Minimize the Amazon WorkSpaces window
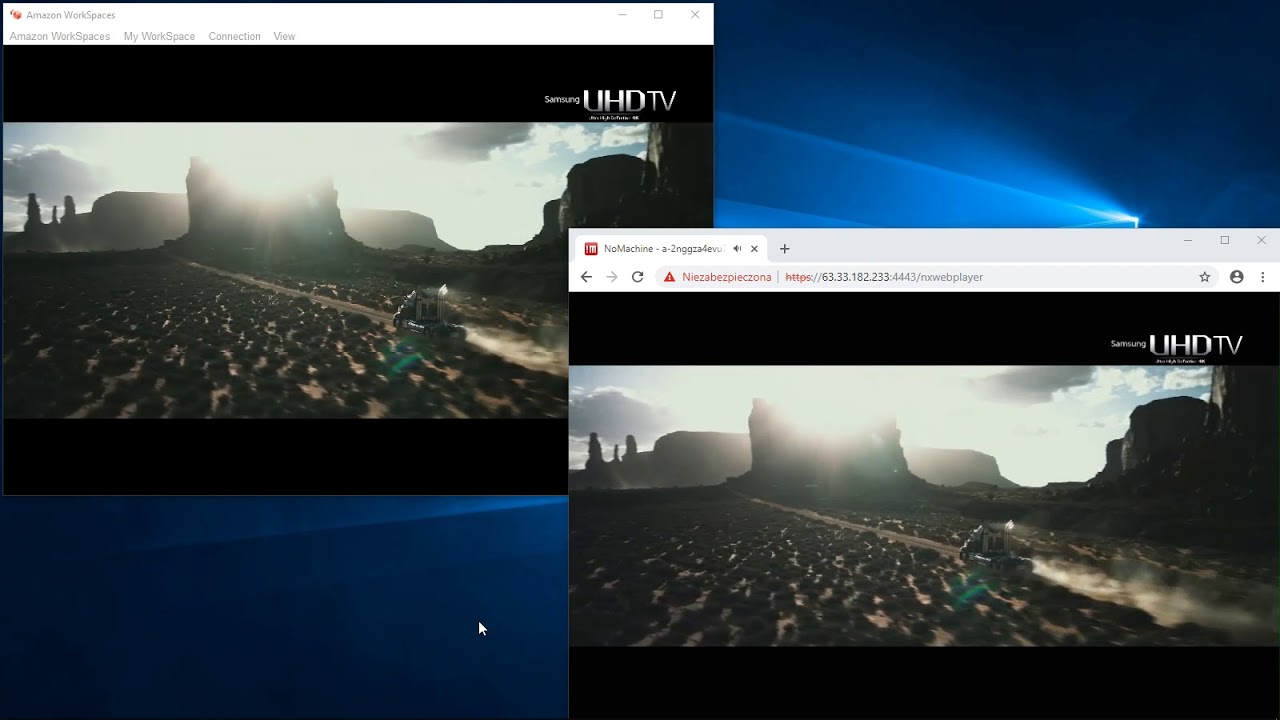This screenshot has width=1280, height=720. coord(622,15)
